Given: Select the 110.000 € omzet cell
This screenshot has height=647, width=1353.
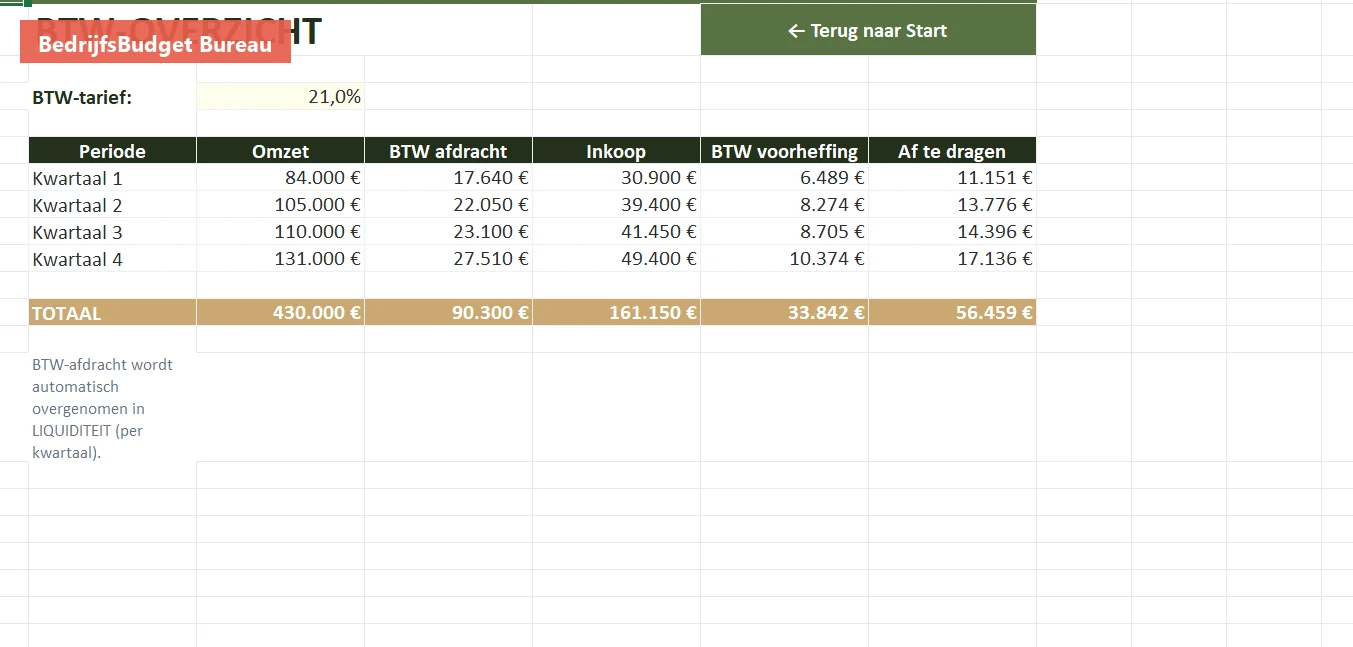Looking at the screenshot, I should tap(281, 232).
